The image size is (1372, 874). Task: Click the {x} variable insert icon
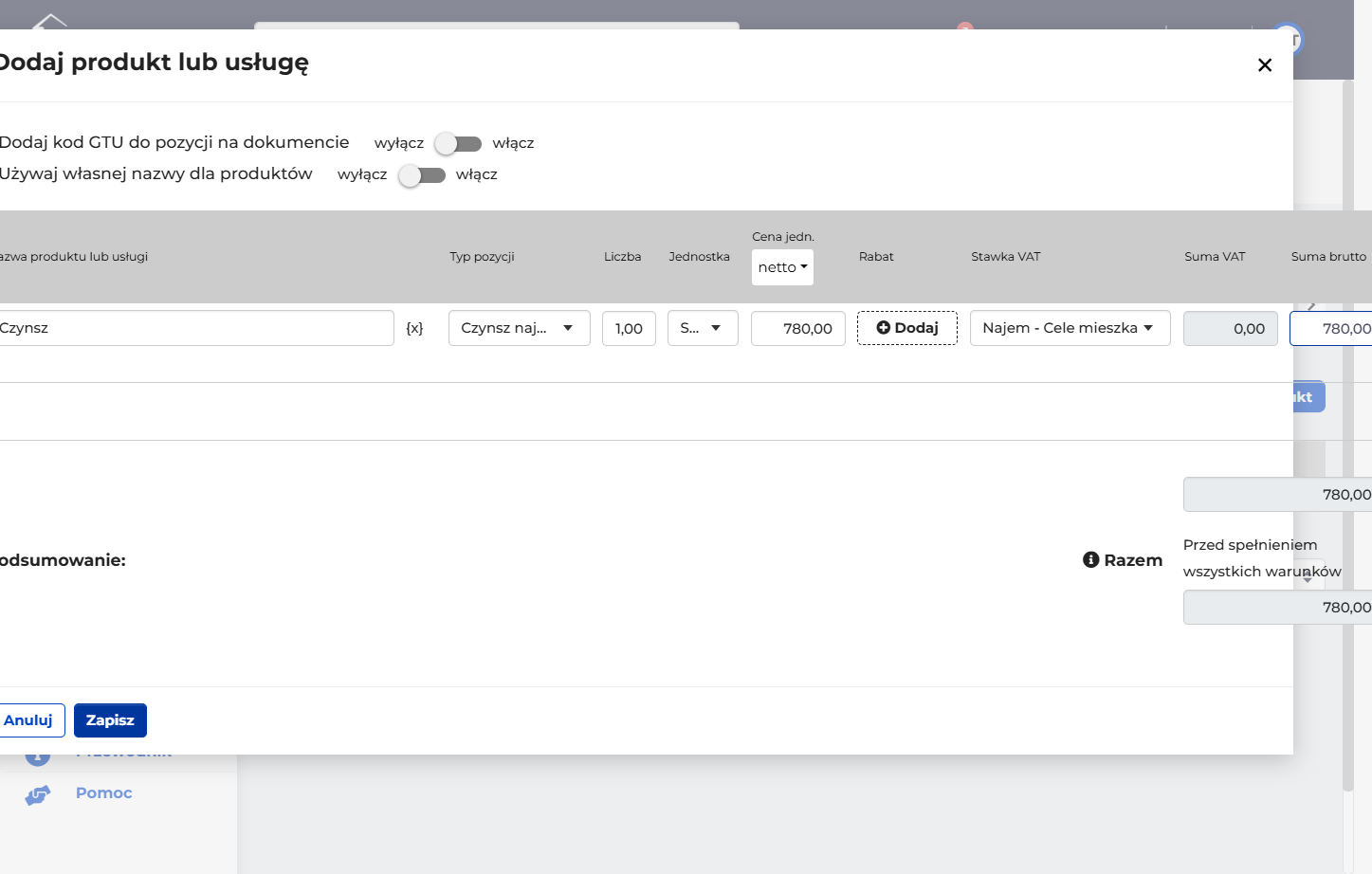(414, 328)
